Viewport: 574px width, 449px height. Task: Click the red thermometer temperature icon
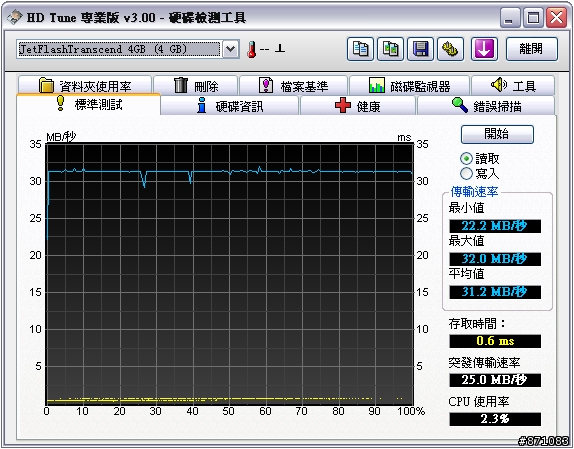(251, 49)
